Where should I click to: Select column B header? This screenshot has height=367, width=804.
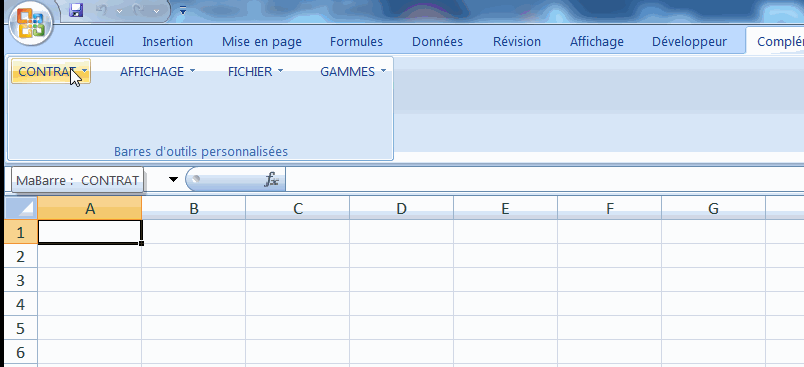(194, 208)
